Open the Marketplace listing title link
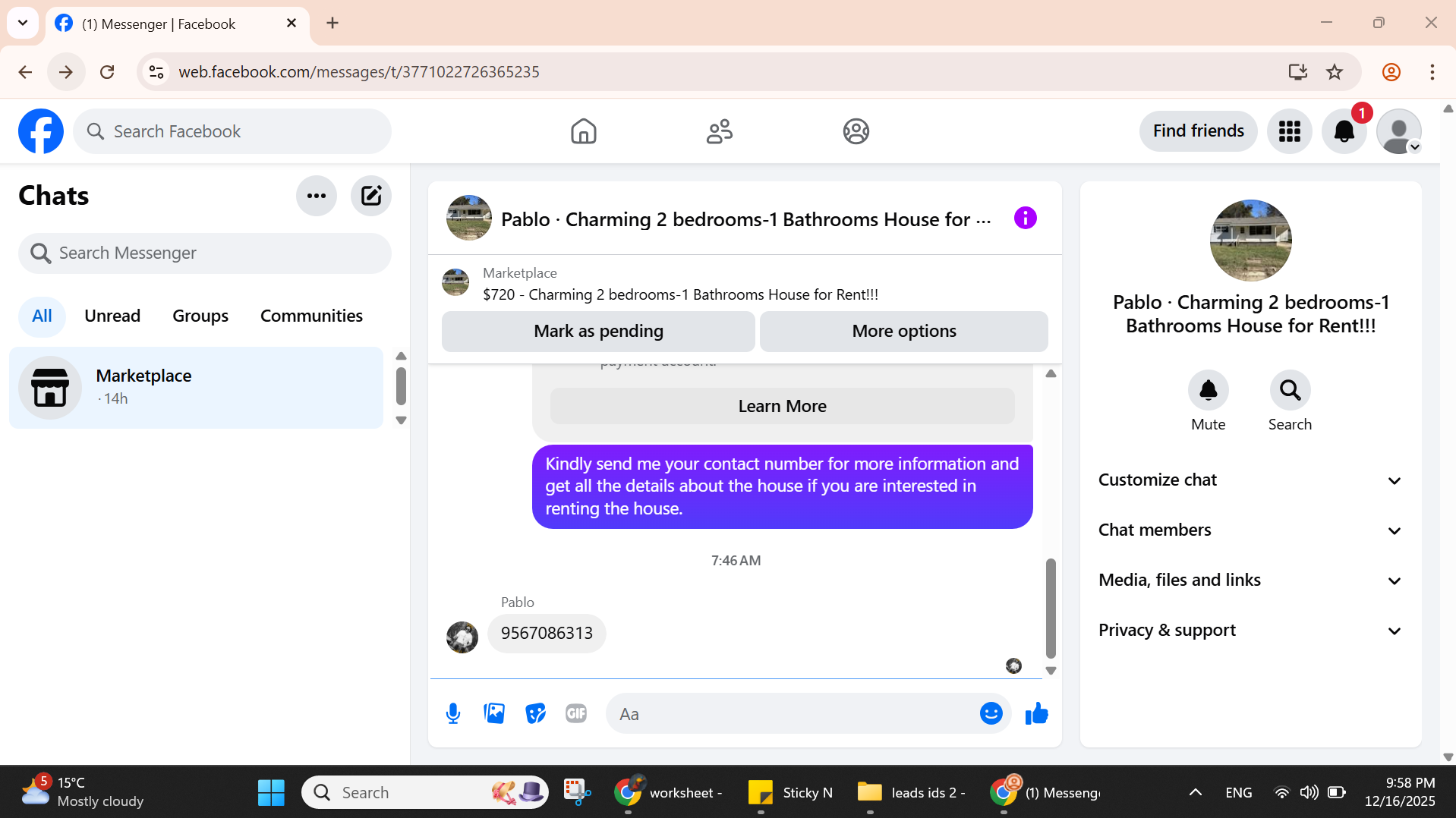Viewport: 1456px width, 818px height. point(680,294)
